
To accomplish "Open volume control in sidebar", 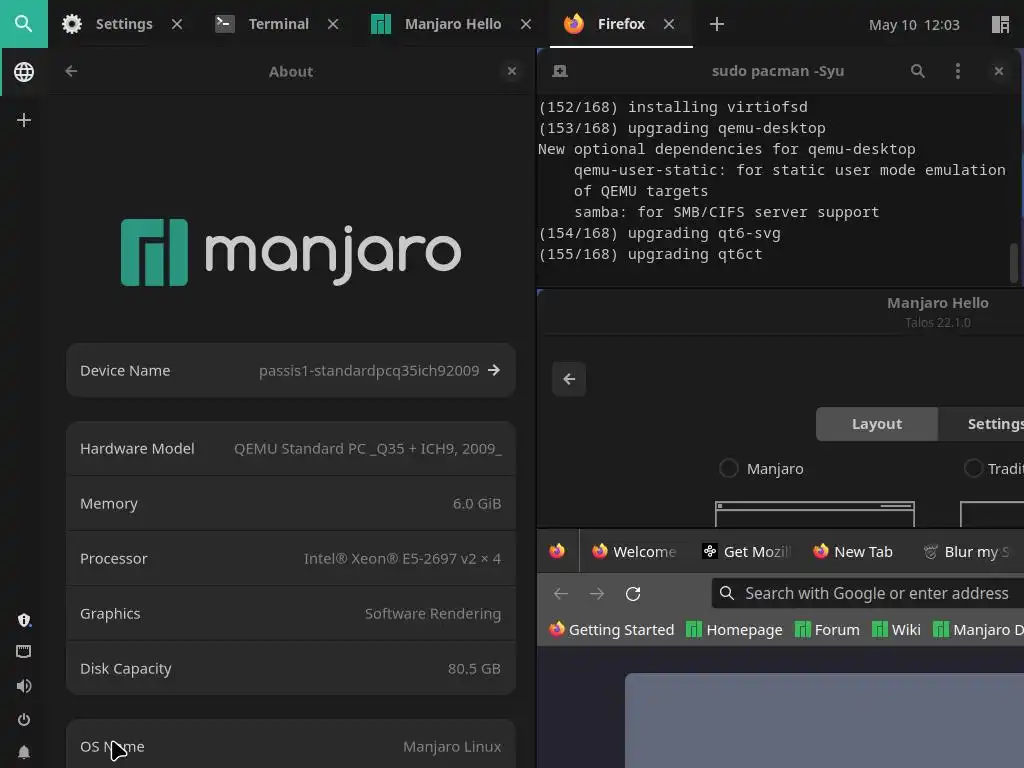I will point(24,686).
